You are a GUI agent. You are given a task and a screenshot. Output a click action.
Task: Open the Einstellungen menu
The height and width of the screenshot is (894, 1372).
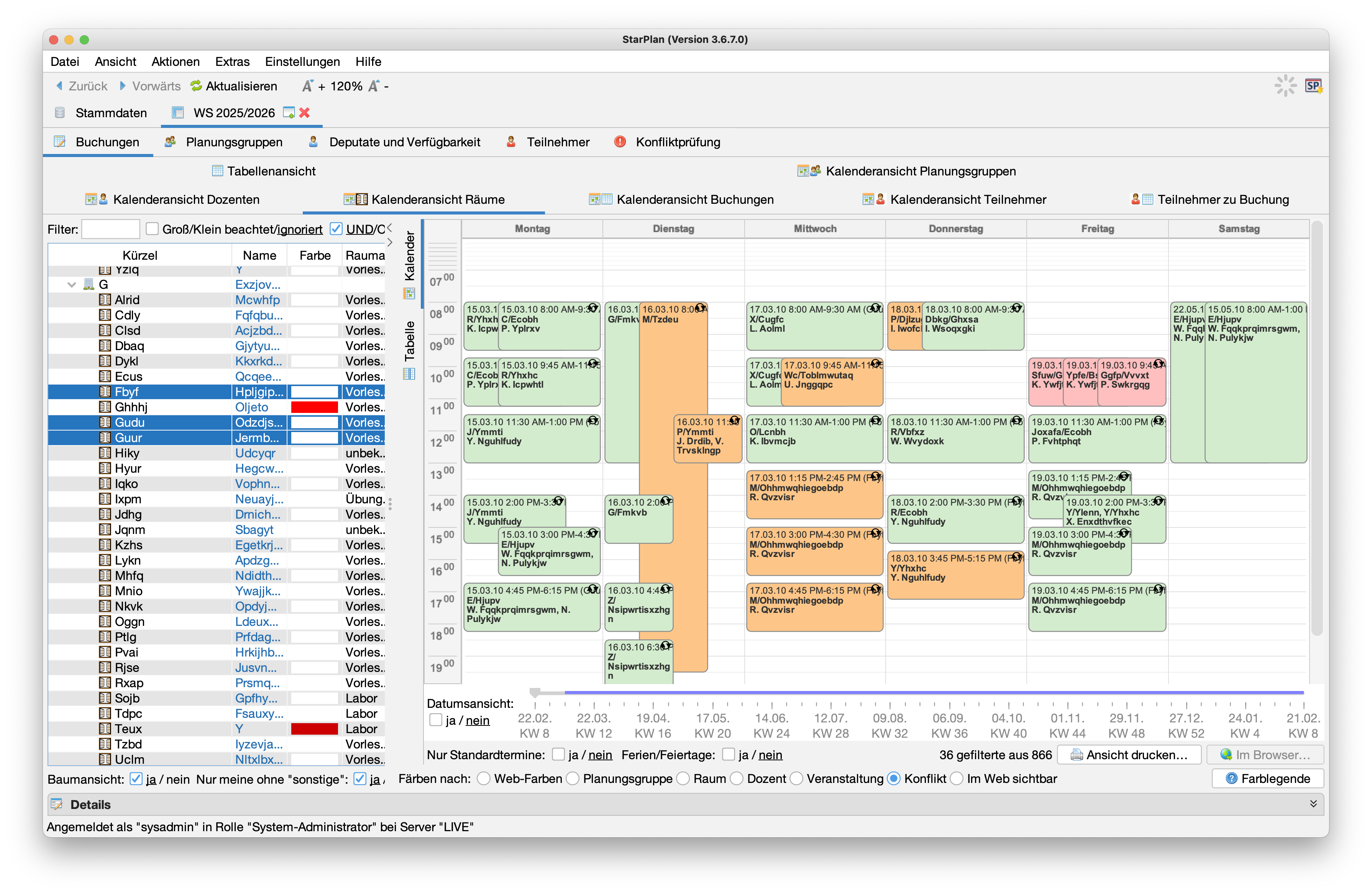pos(302,62)
